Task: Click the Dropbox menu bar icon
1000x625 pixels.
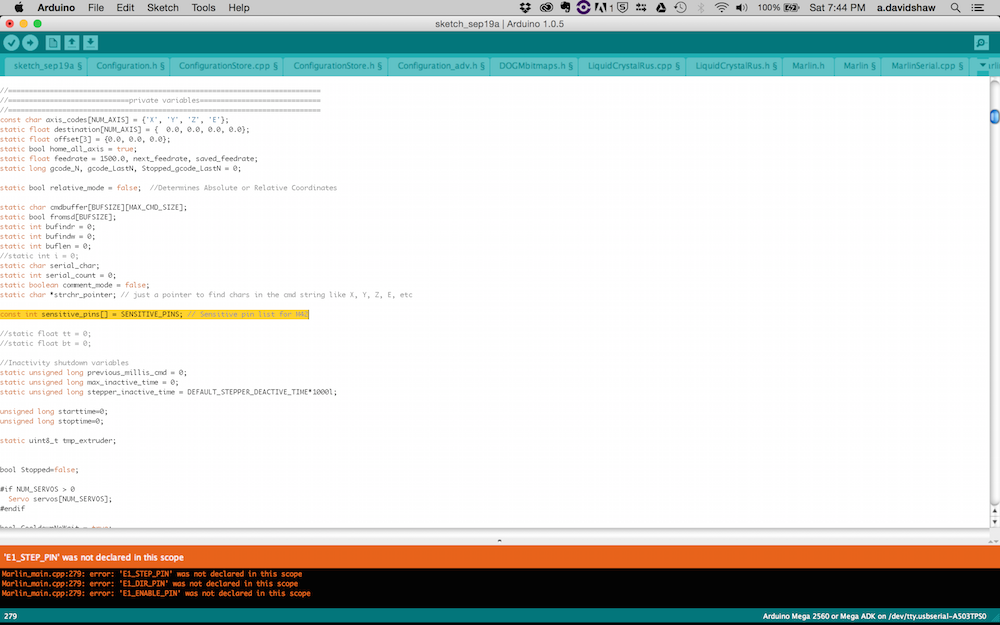Action: [526, 8]
